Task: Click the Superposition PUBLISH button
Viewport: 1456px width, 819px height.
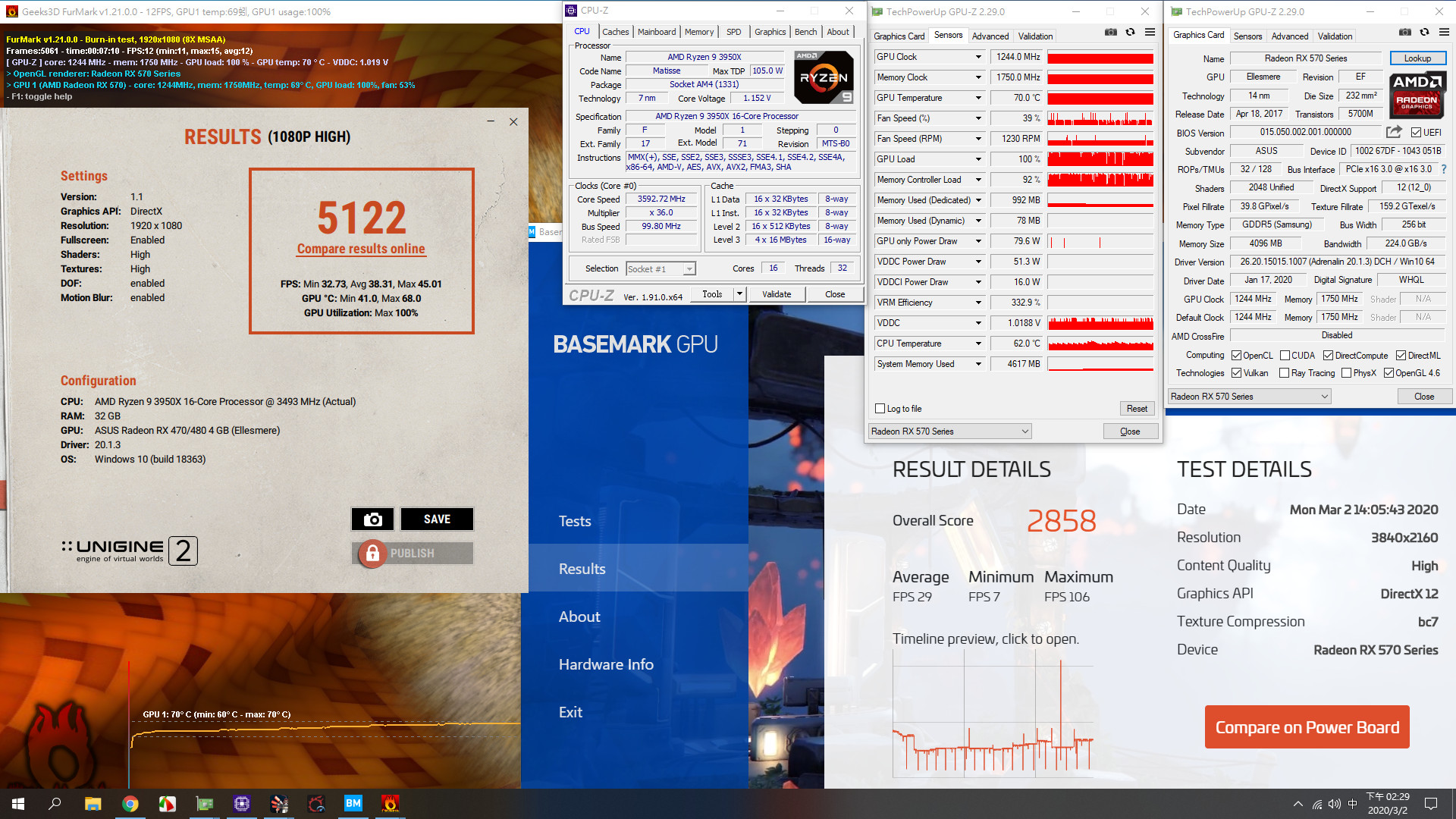Action: pyautogui.click(x=413, y=554)
